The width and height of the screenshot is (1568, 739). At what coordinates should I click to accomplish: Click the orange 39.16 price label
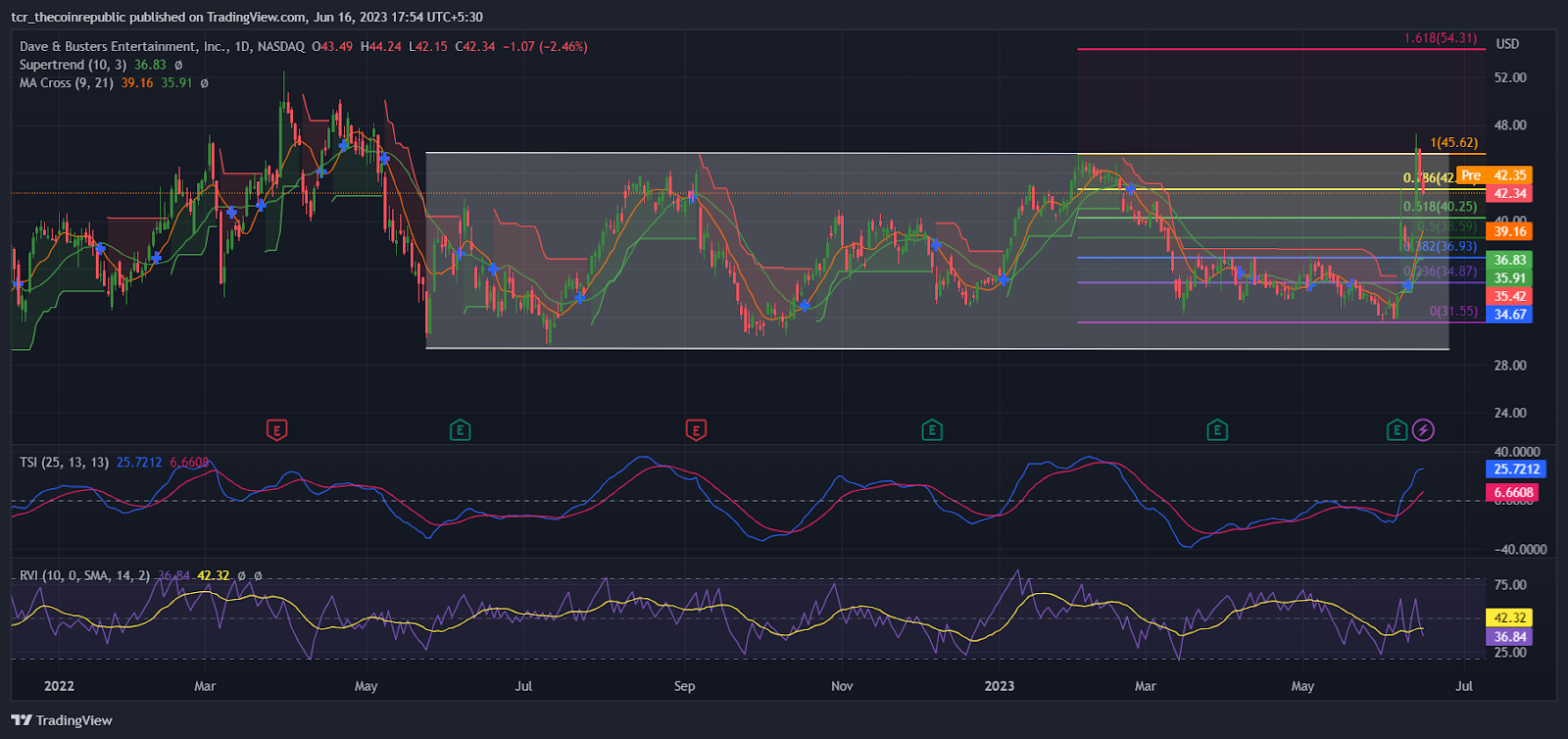pos(1509,231)
